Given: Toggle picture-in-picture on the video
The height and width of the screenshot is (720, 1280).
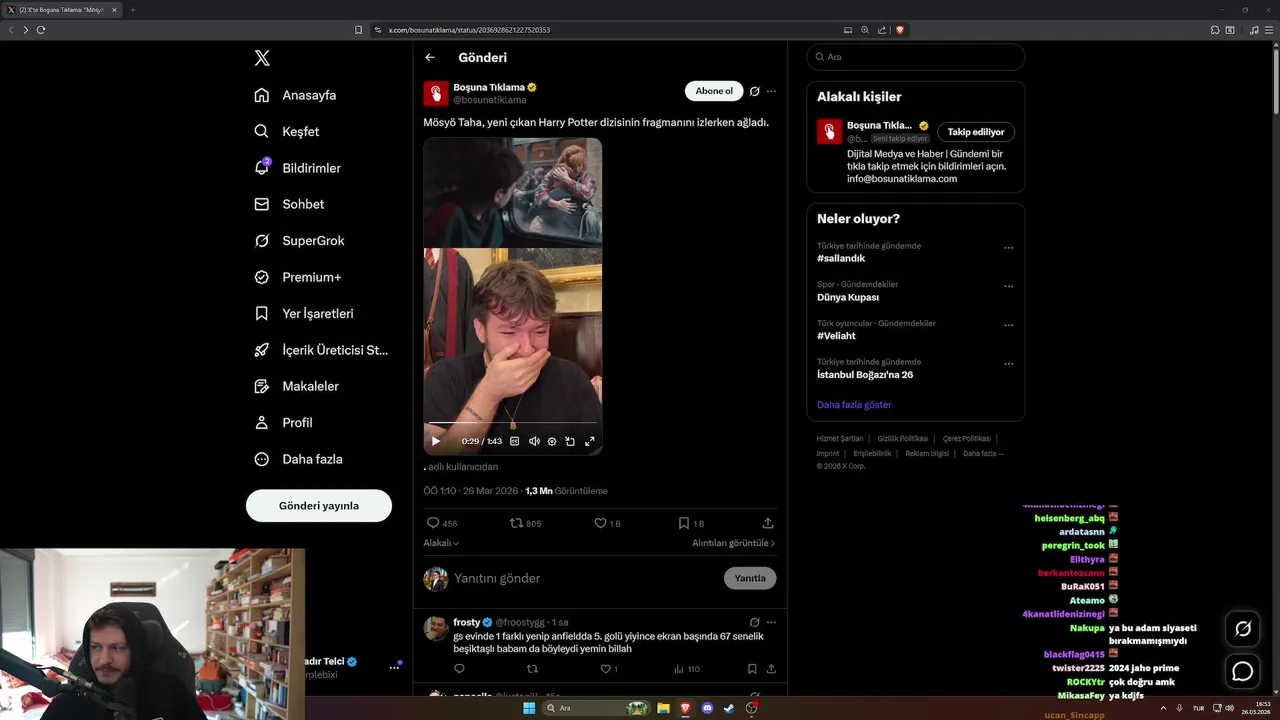Looking at the screenshot, I should click(x=570, y=441).
